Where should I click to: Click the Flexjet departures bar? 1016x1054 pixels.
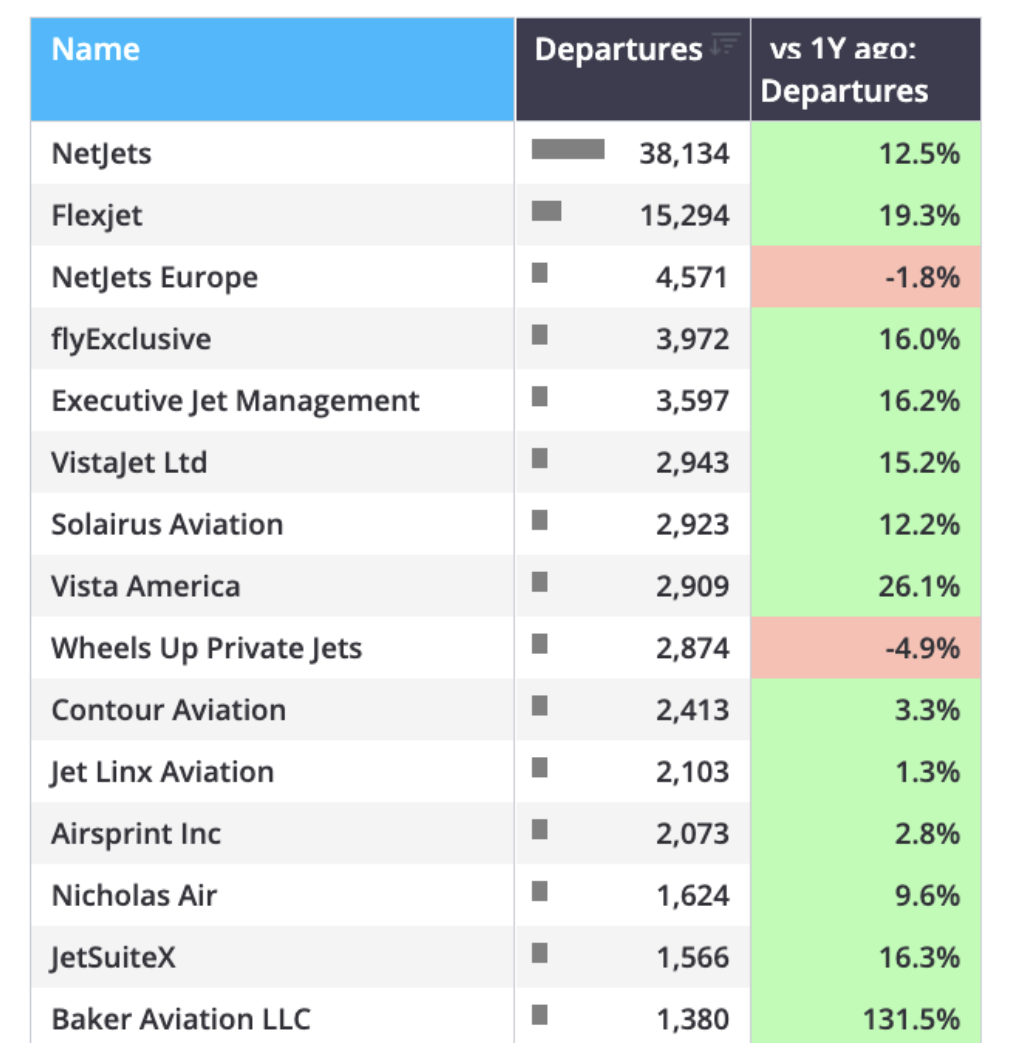click(x=546, y=211)
